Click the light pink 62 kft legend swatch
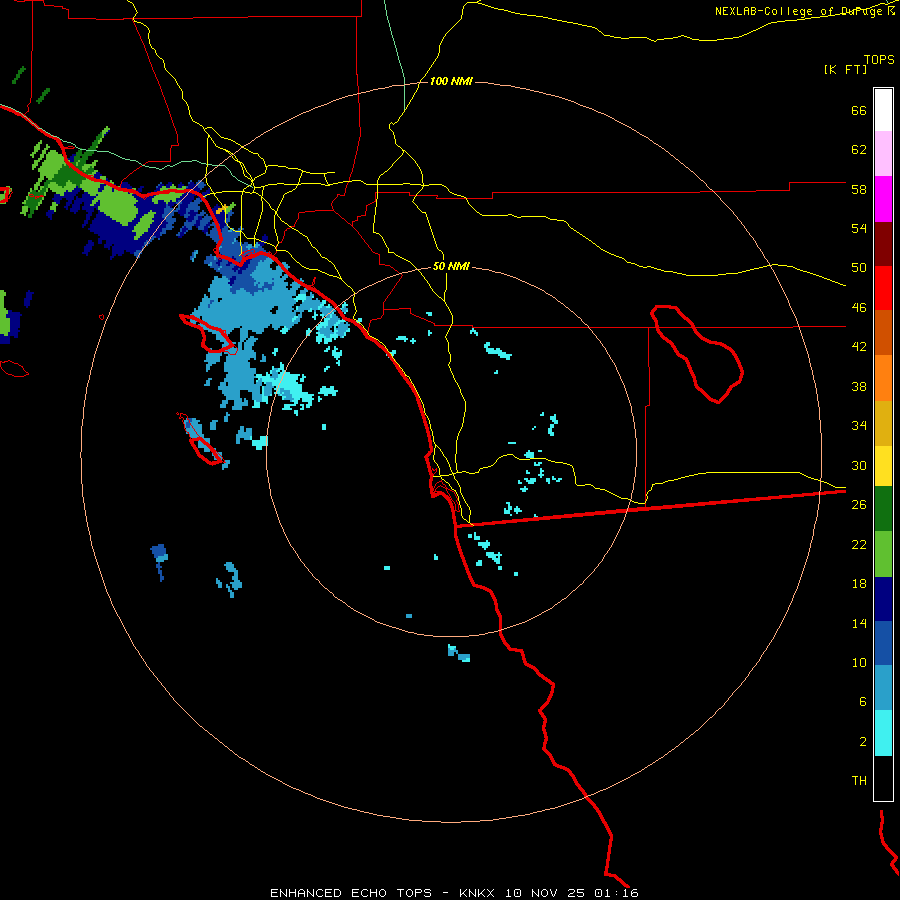This screenshot has height=900, width=900. coord(883,154)
